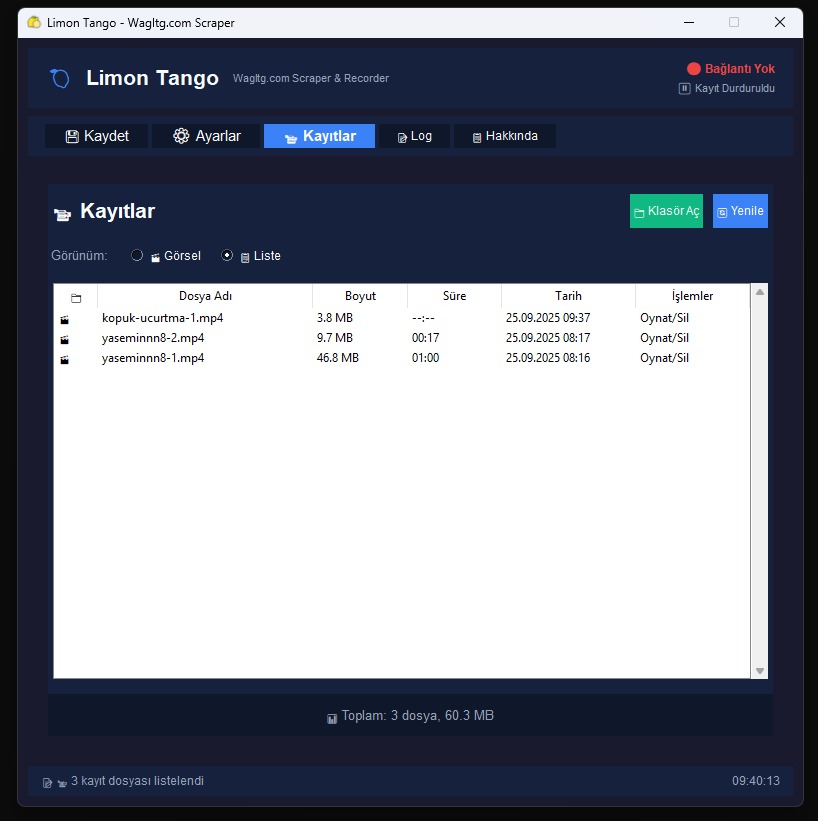Sort by Dosya Adı column header
The height and width of the screenshot is (821, 818).
205,296
